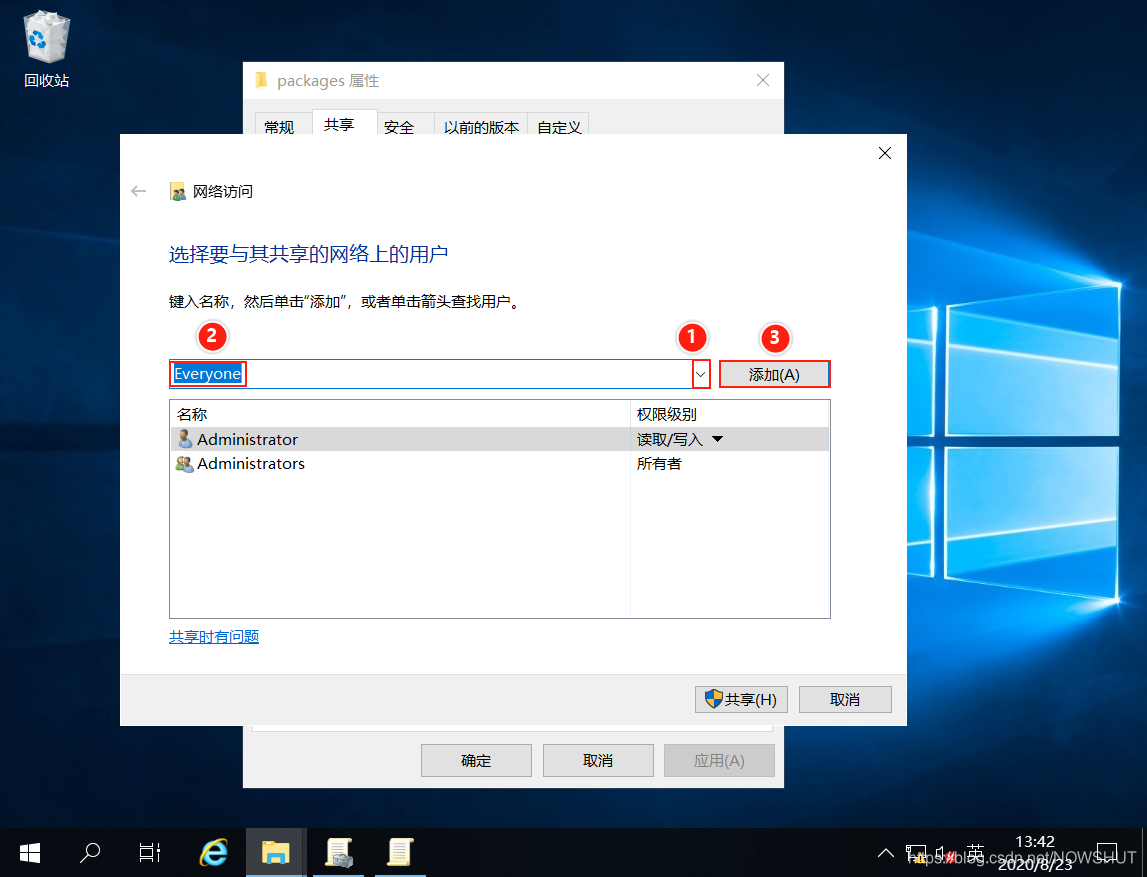The width and height of the screenshot is (1147, 877).
Task: Close the Network Access wizard window
Action: point(885,153)
